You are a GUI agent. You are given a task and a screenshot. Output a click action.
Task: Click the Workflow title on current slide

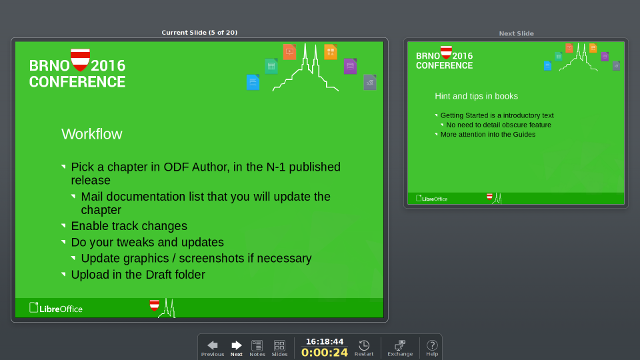point(92,134)
